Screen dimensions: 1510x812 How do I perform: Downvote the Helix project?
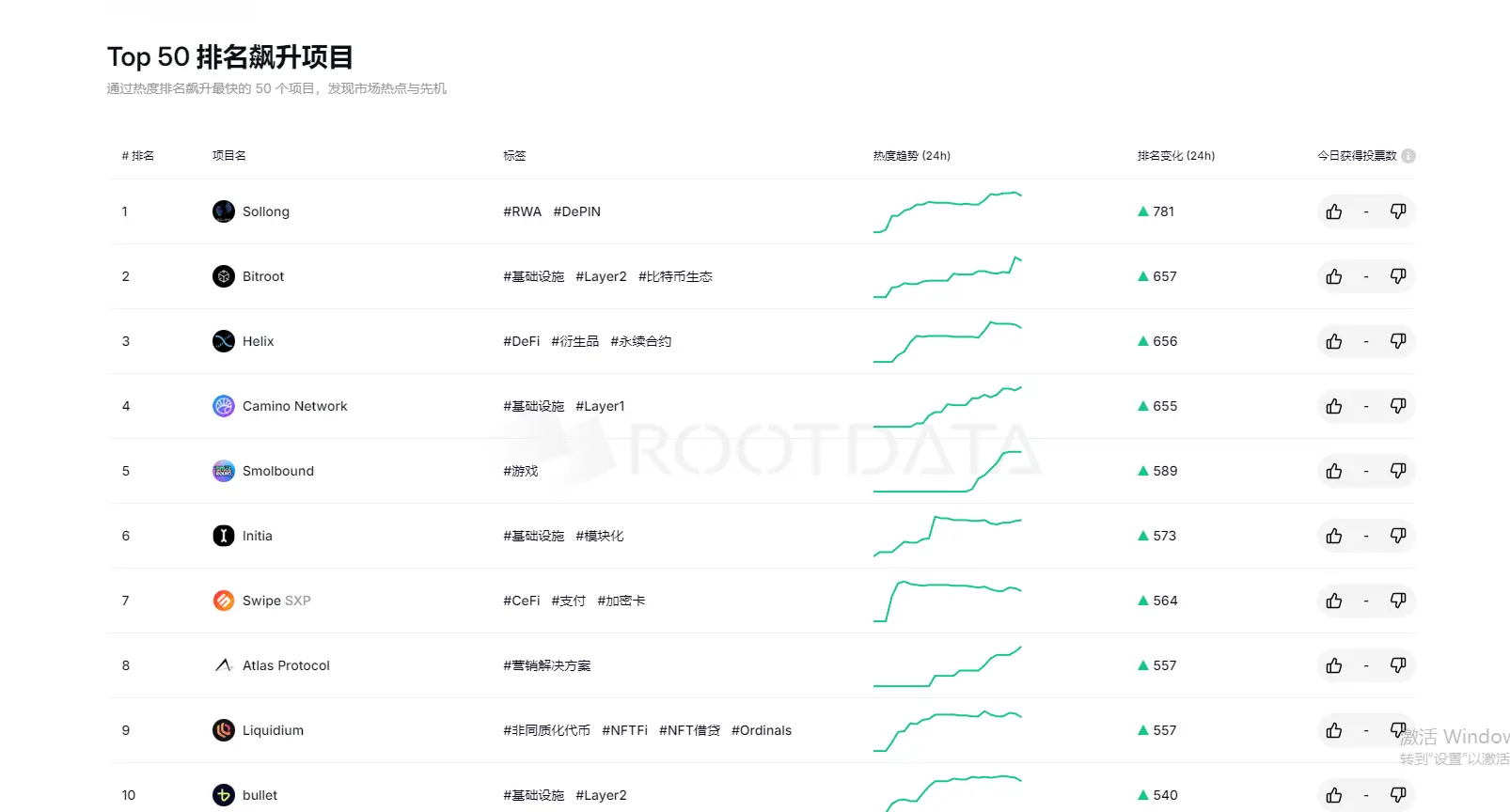1398,341
